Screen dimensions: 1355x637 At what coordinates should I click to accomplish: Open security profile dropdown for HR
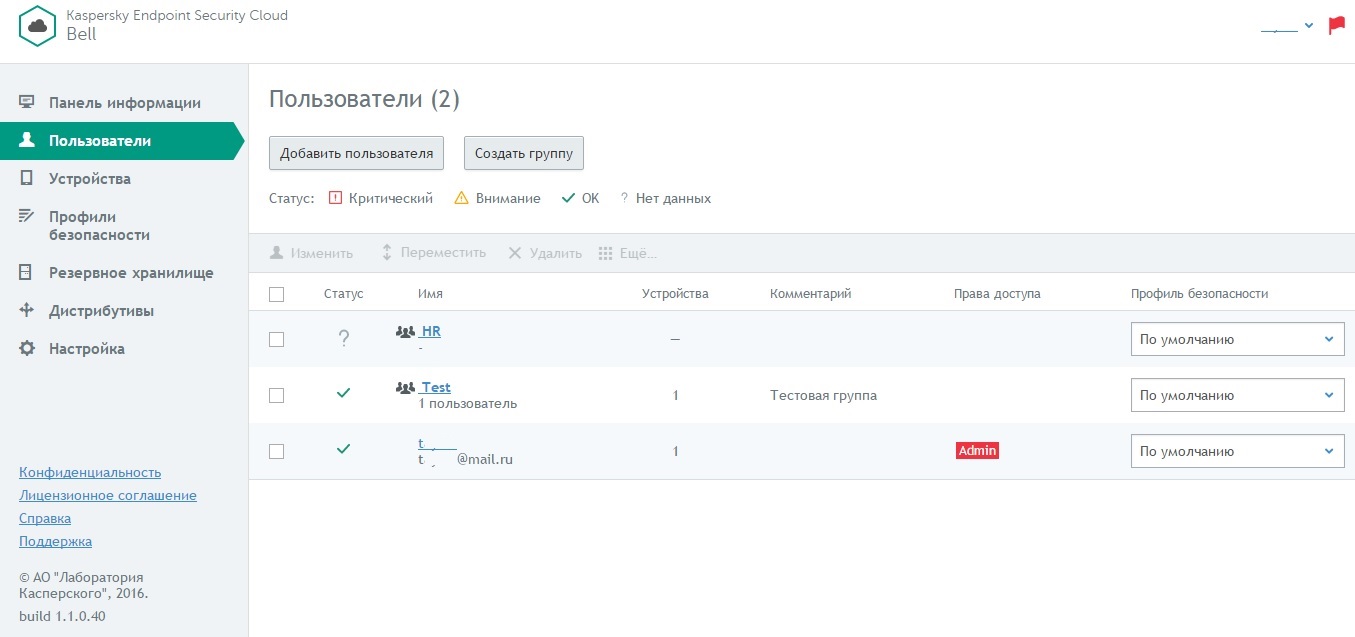click(1237, 339)
